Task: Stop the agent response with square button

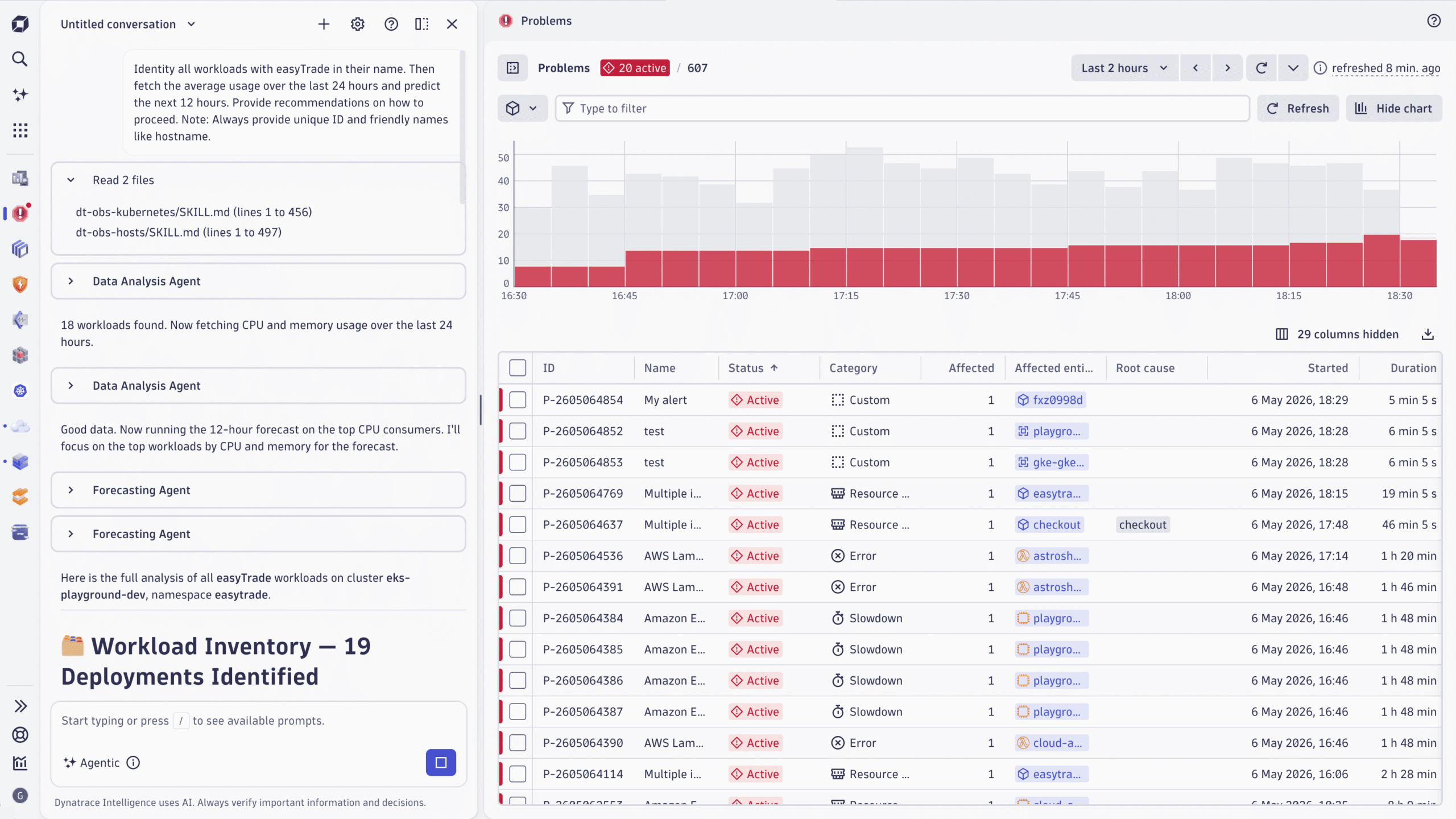Action: [441, 762]
